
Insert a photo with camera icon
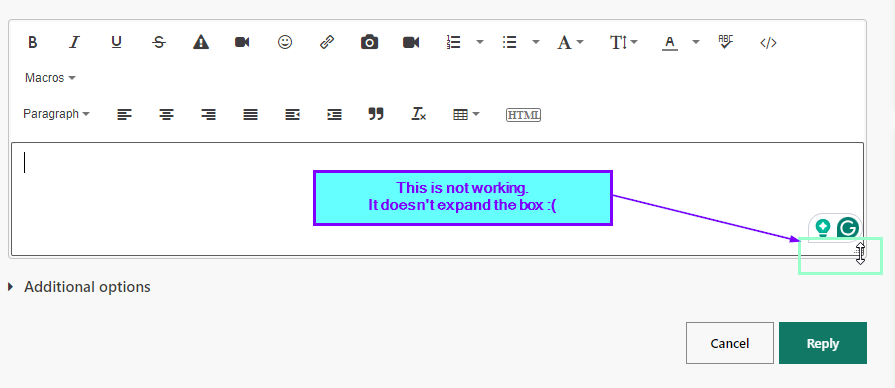[x=369, y=42]
